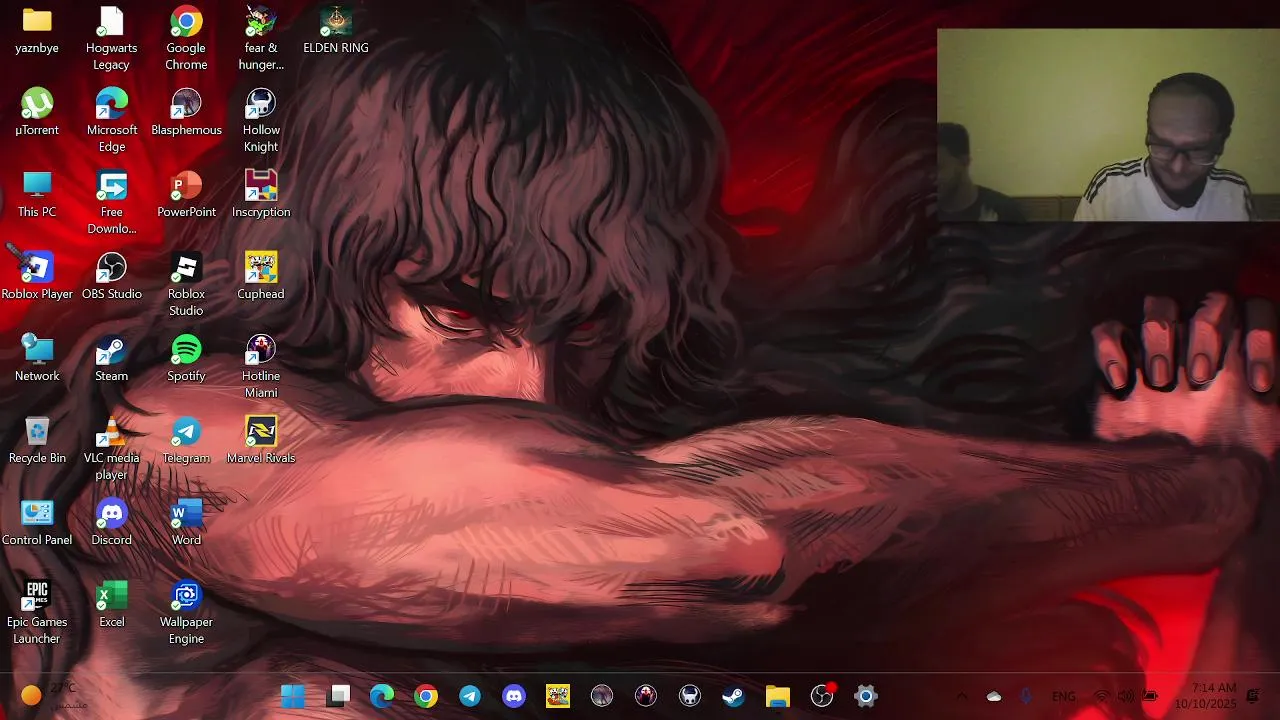
Task: Open the OneDrive cloud tray icon
Action: (994, 696)
